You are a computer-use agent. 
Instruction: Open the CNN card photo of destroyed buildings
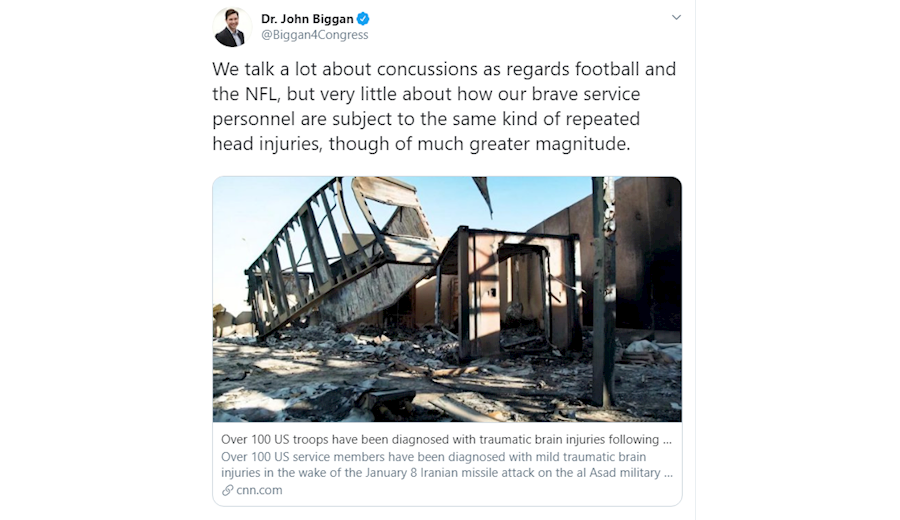(447, 299)
